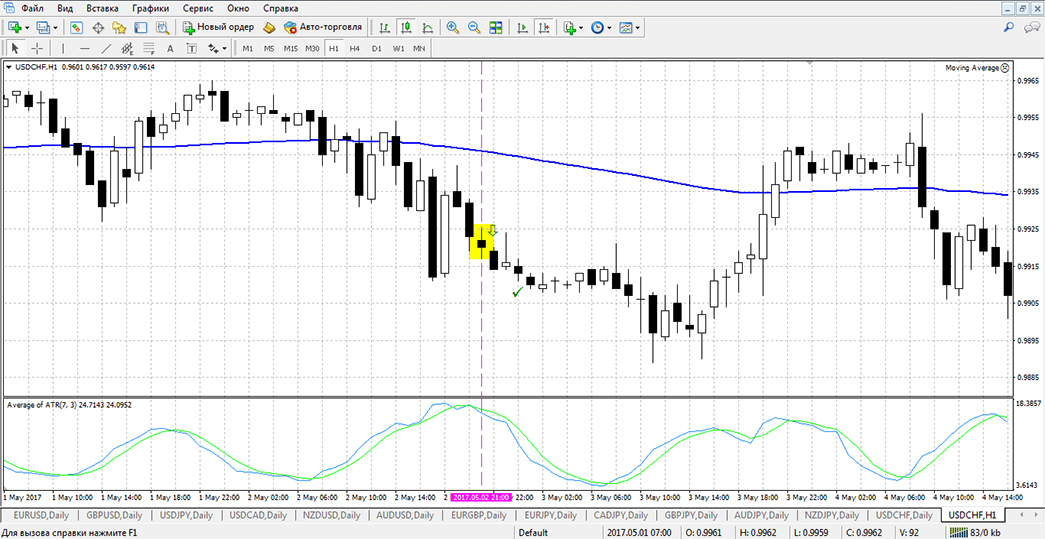Zoom in on the chart
The width and height of the screenshot is (1045, 539).
[453, 27]
